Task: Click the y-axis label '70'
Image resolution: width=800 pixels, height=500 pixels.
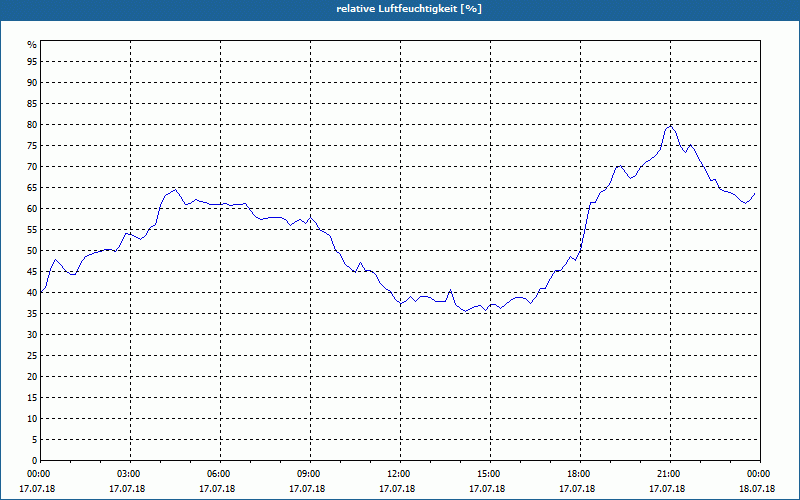Action: pyautogui.click(x=32, y=167)
